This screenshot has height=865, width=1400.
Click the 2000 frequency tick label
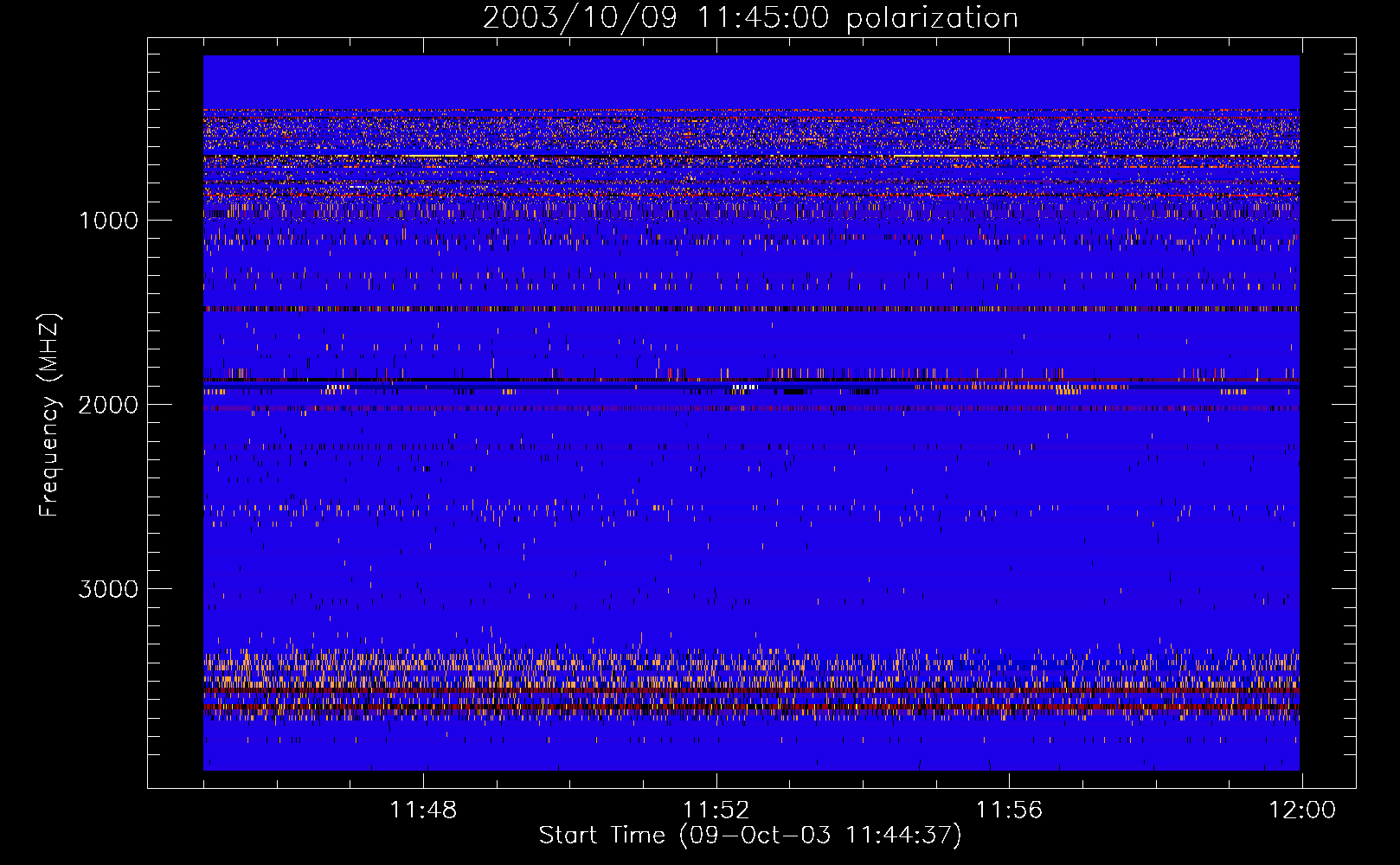108,405
